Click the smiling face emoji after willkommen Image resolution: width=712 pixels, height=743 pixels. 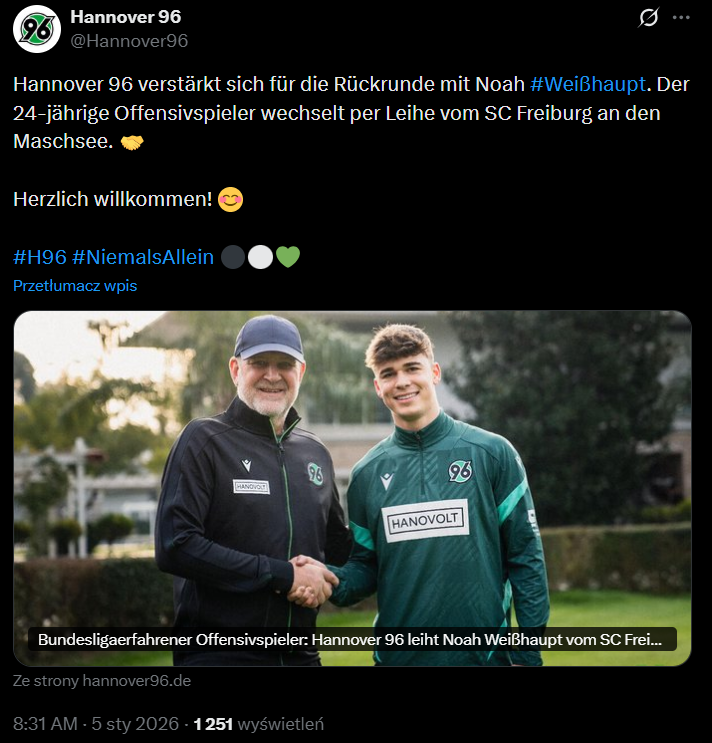click(230, 199)
